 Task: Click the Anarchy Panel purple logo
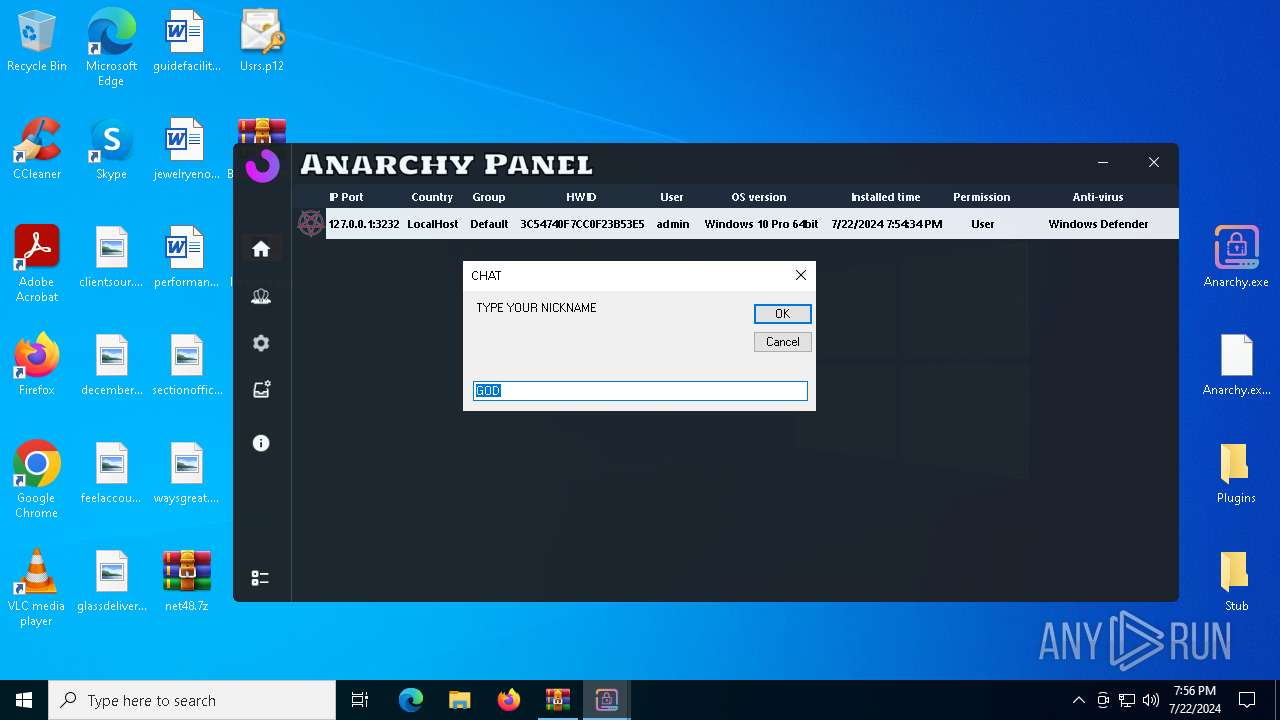point(262,166)
